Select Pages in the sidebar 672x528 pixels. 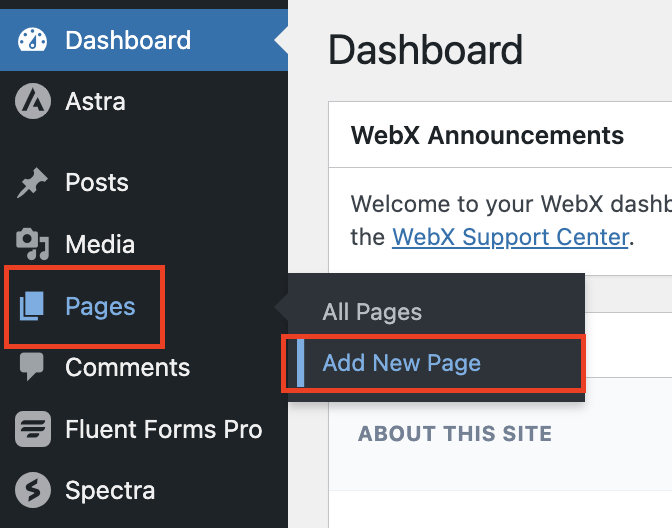coord(100,307)
